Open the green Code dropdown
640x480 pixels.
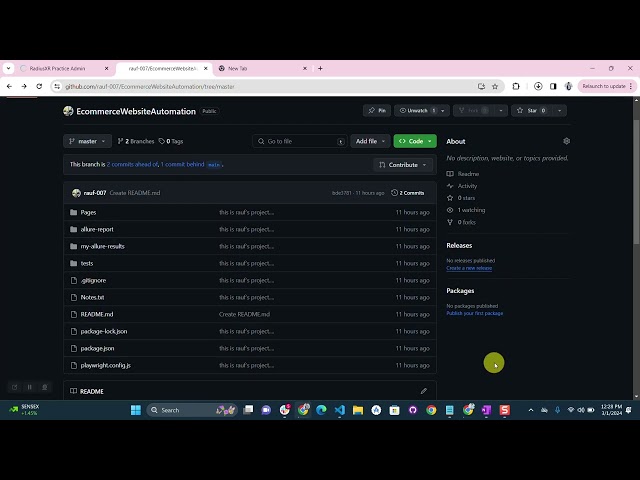pyautogui.click(x=415, y=141)
